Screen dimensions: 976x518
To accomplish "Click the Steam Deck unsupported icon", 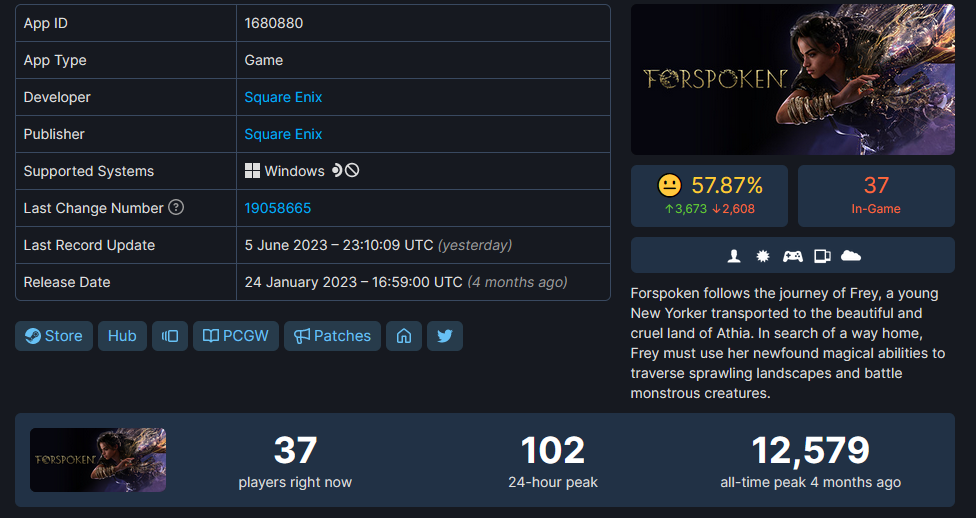I will tap(345, 171).
